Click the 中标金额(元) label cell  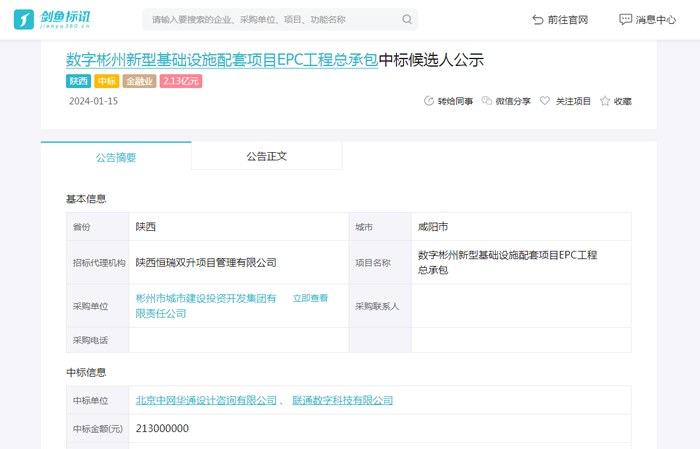98,428
